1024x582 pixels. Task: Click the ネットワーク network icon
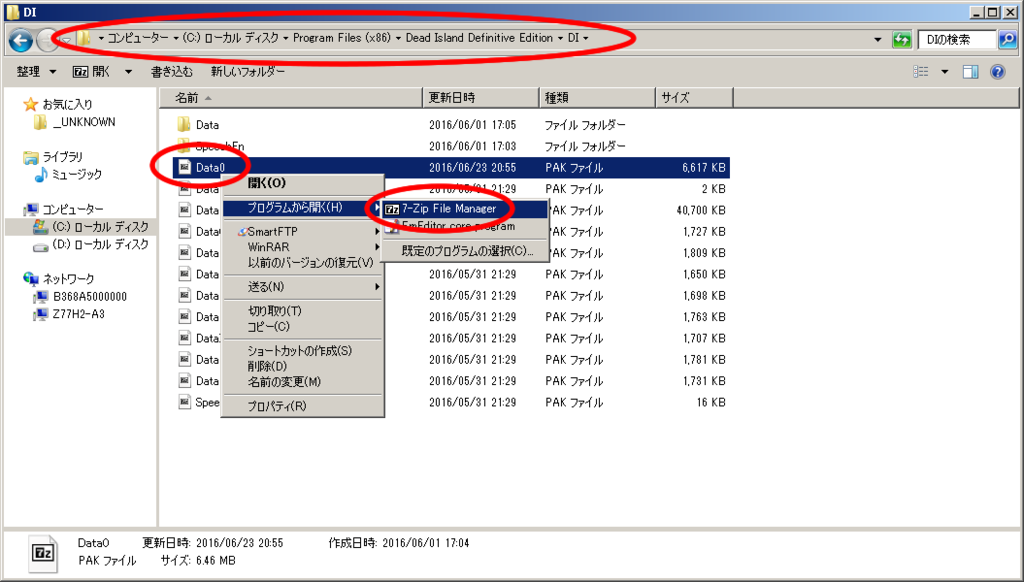(30, 279)
